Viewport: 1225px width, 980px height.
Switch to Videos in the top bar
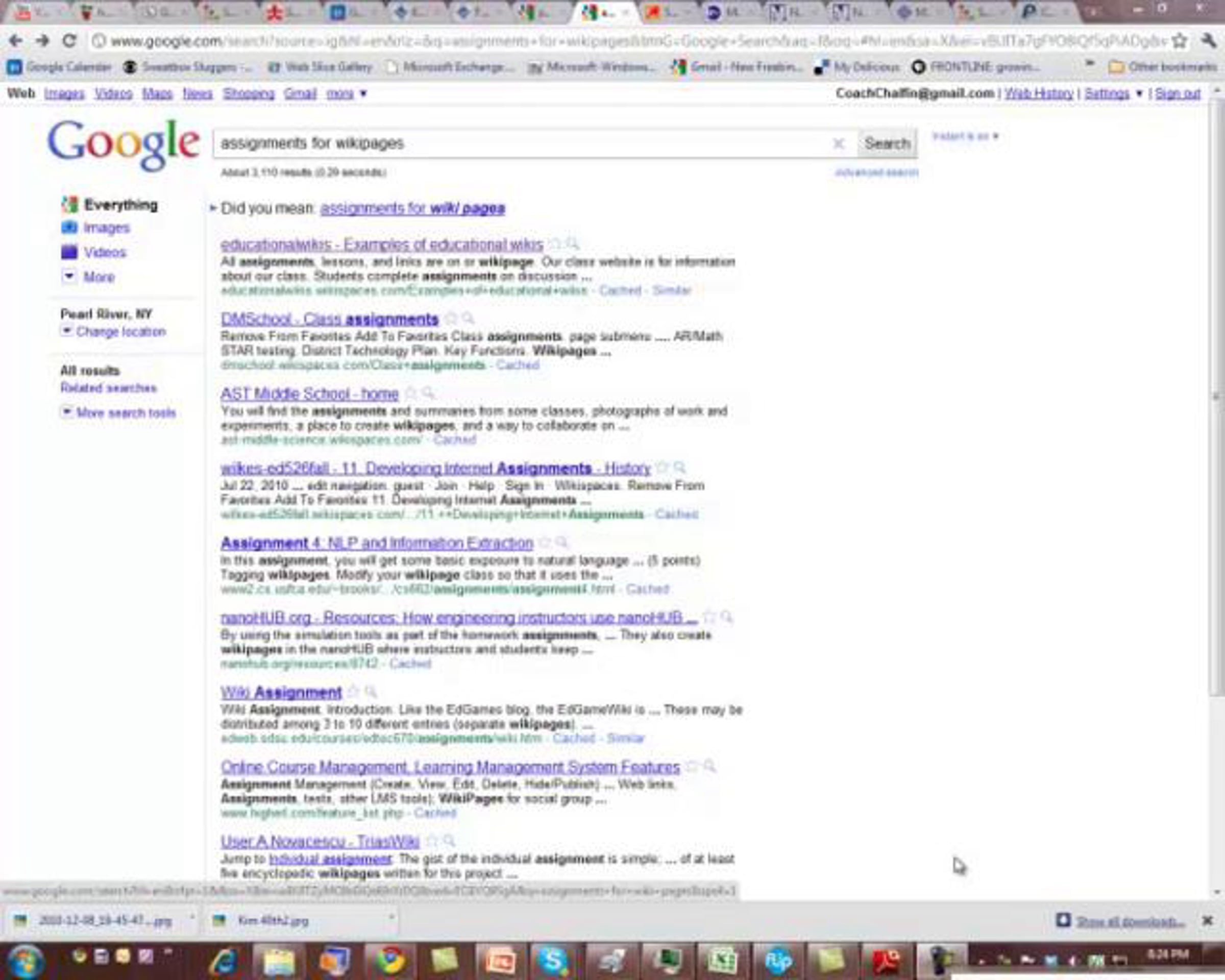click(113, 93)
